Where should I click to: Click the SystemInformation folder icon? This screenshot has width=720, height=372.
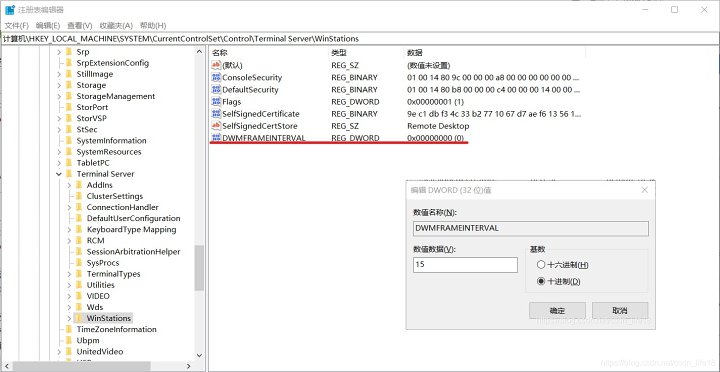(x=69, y=141)
